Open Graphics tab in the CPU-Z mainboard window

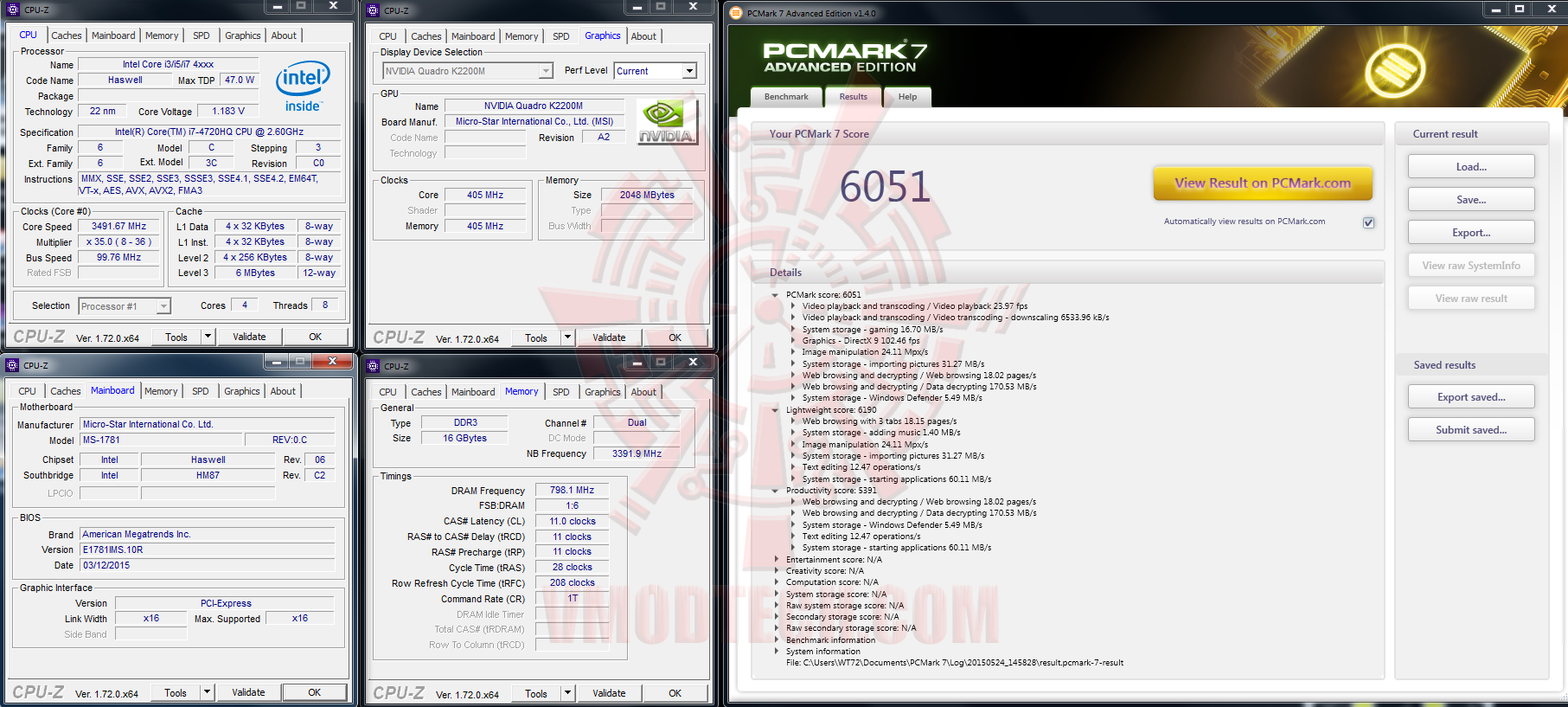[242, 391]
